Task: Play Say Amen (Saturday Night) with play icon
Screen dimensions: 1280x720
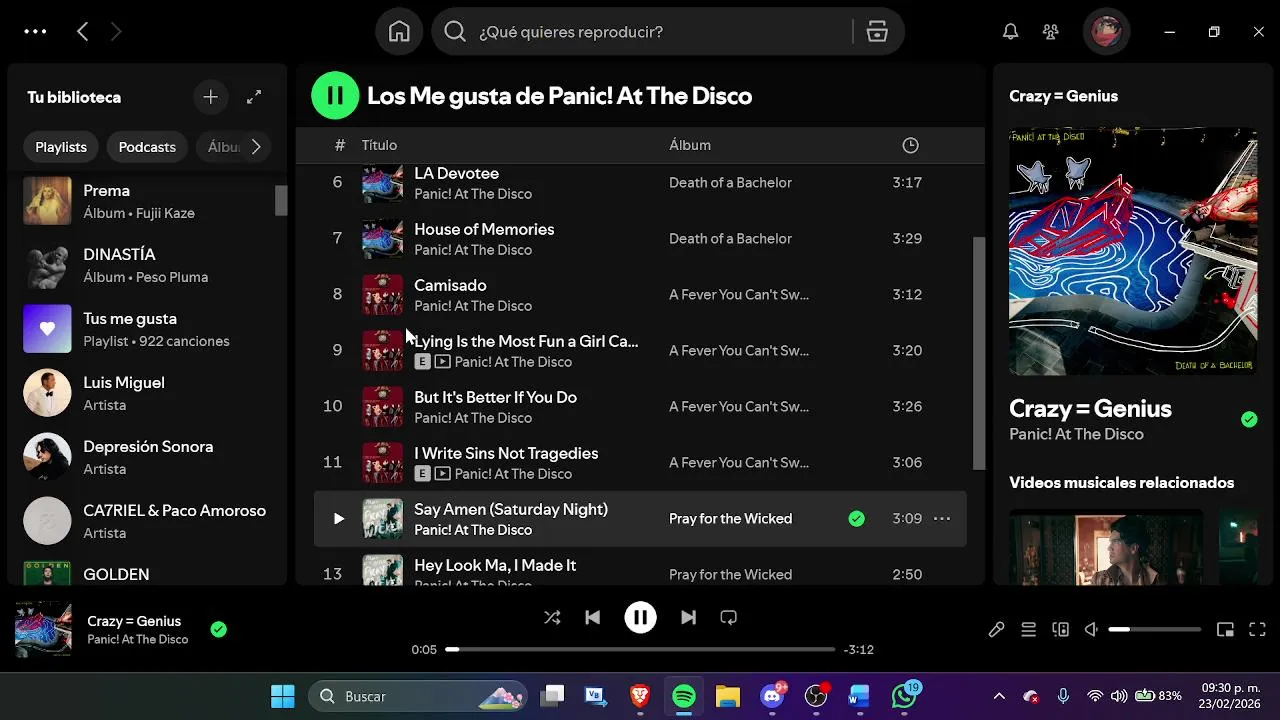Action: (x=338, y=518)
